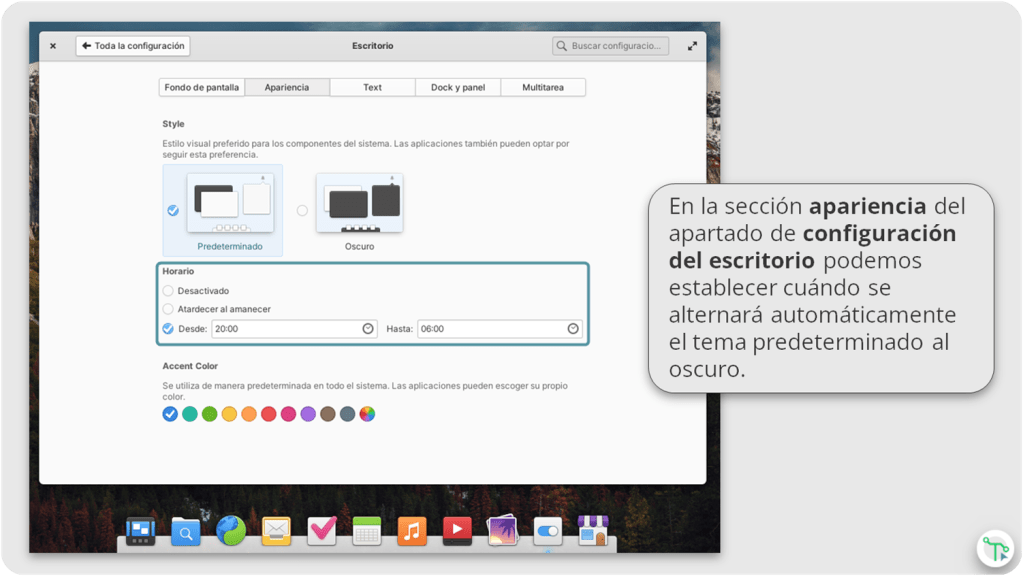Open the Dock y panel tab
Viewport: 1023px width, 576px height.
(x=458, y=88)
